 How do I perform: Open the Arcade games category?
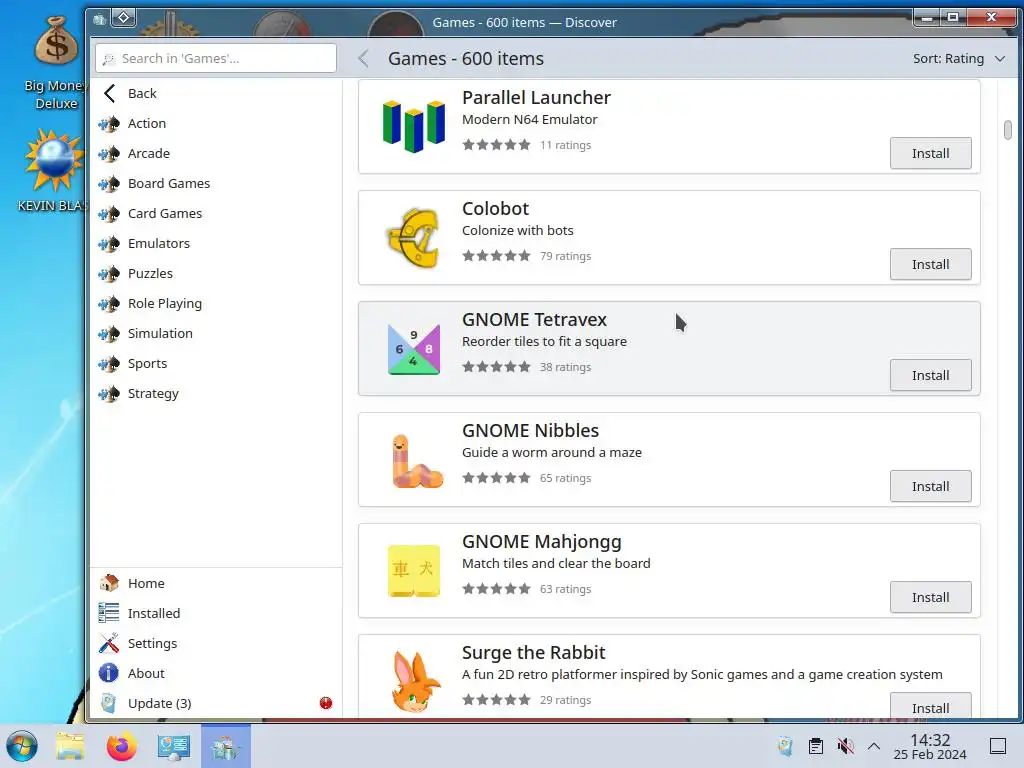coord(216,153)
